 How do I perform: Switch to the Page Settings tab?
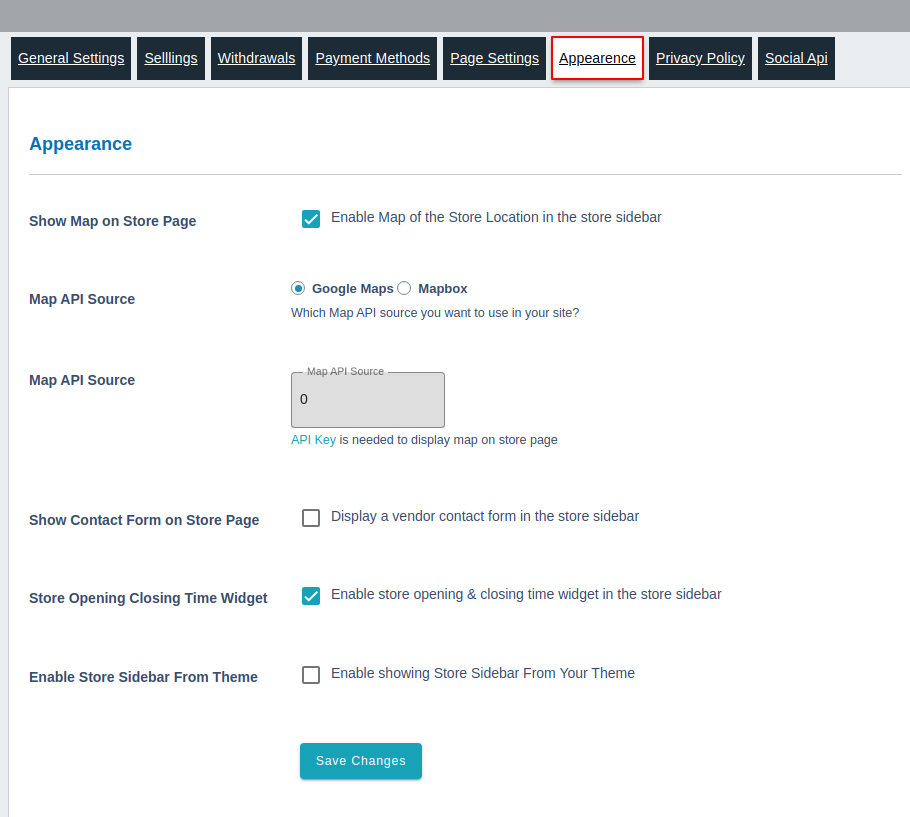pyautogui.click(x=494, y=58)
